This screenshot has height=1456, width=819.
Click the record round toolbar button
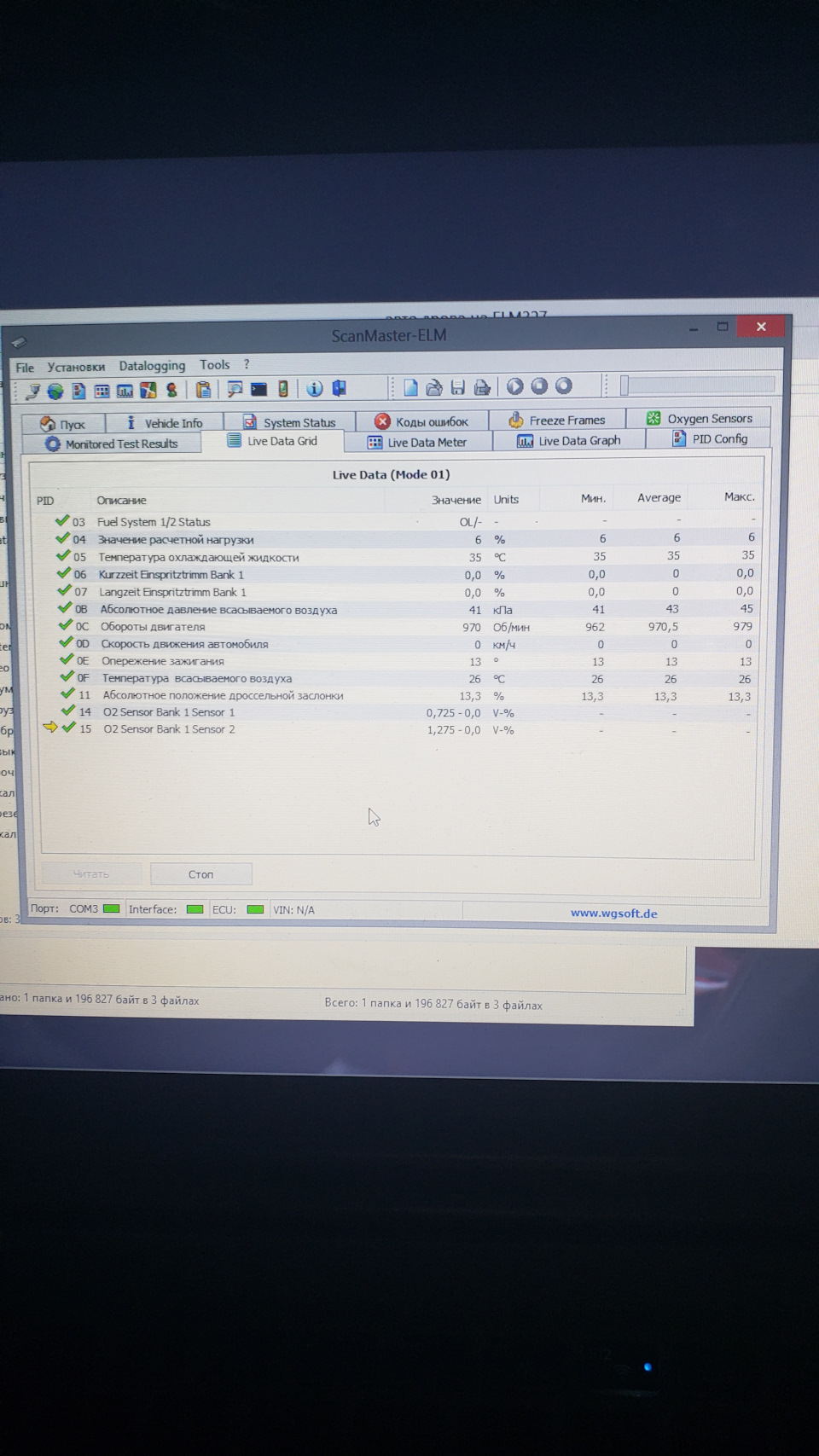click(x=563, y=386)
